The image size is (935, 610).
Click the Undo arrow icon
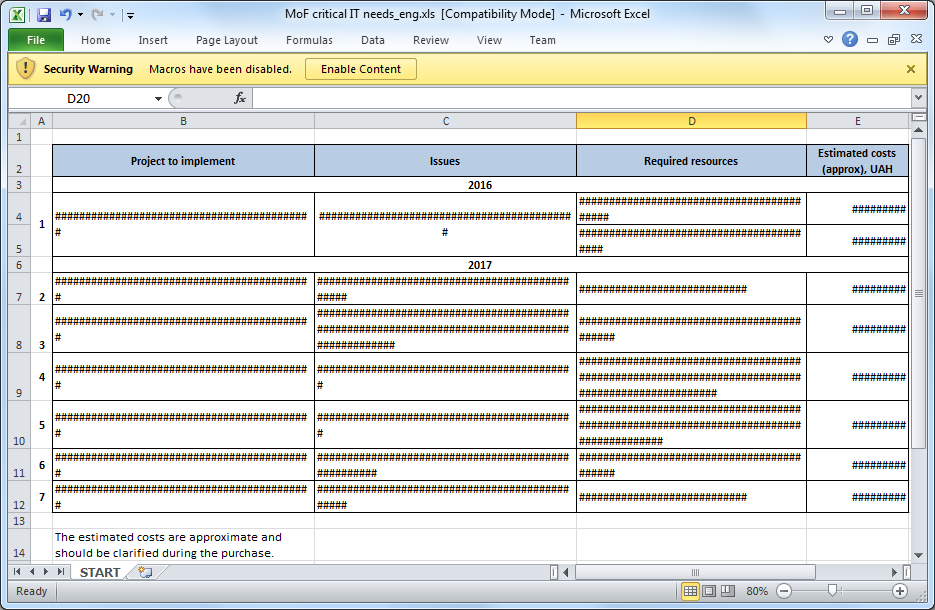65,15
